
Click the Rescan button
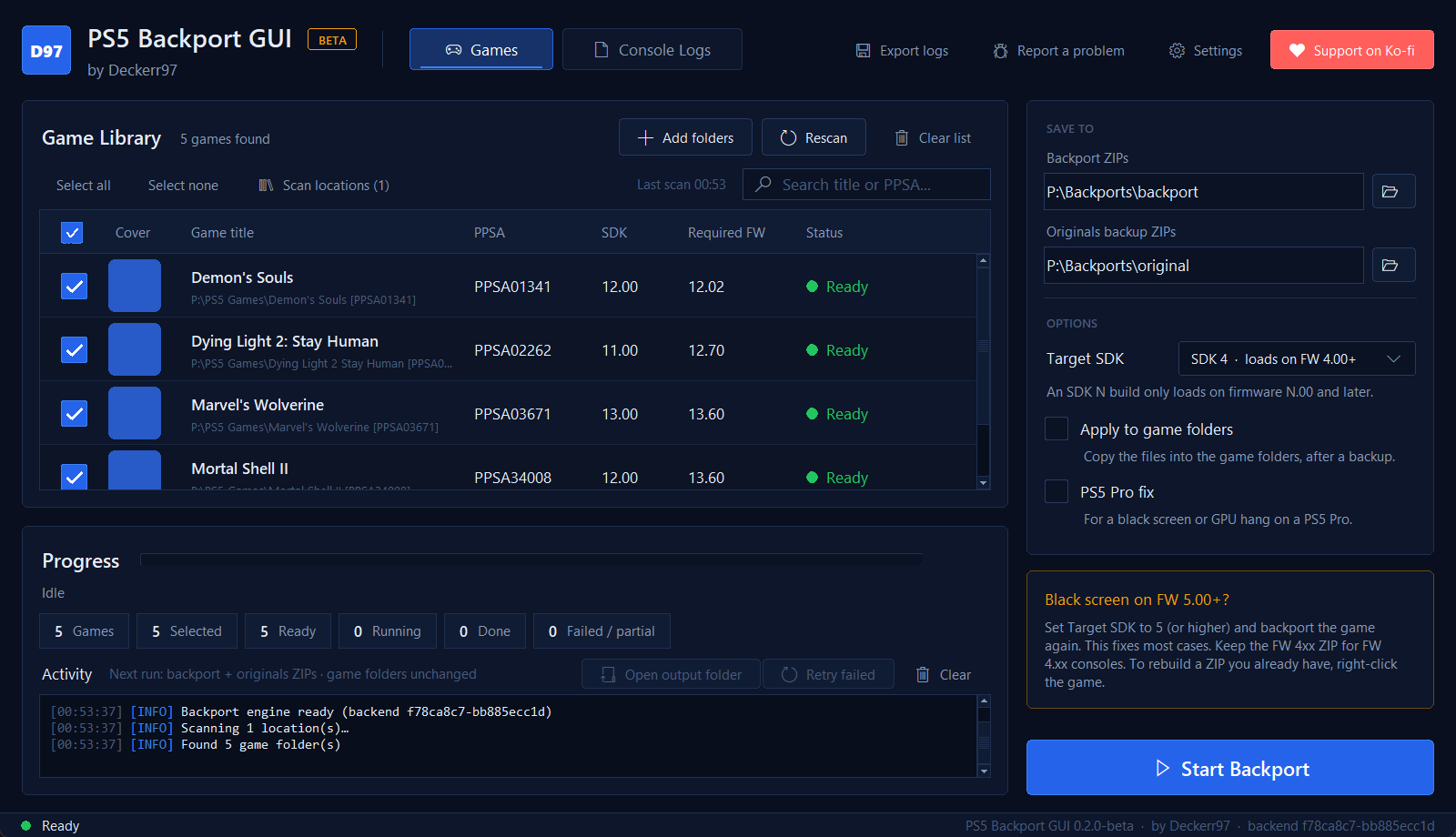click(x=814, y=137)
